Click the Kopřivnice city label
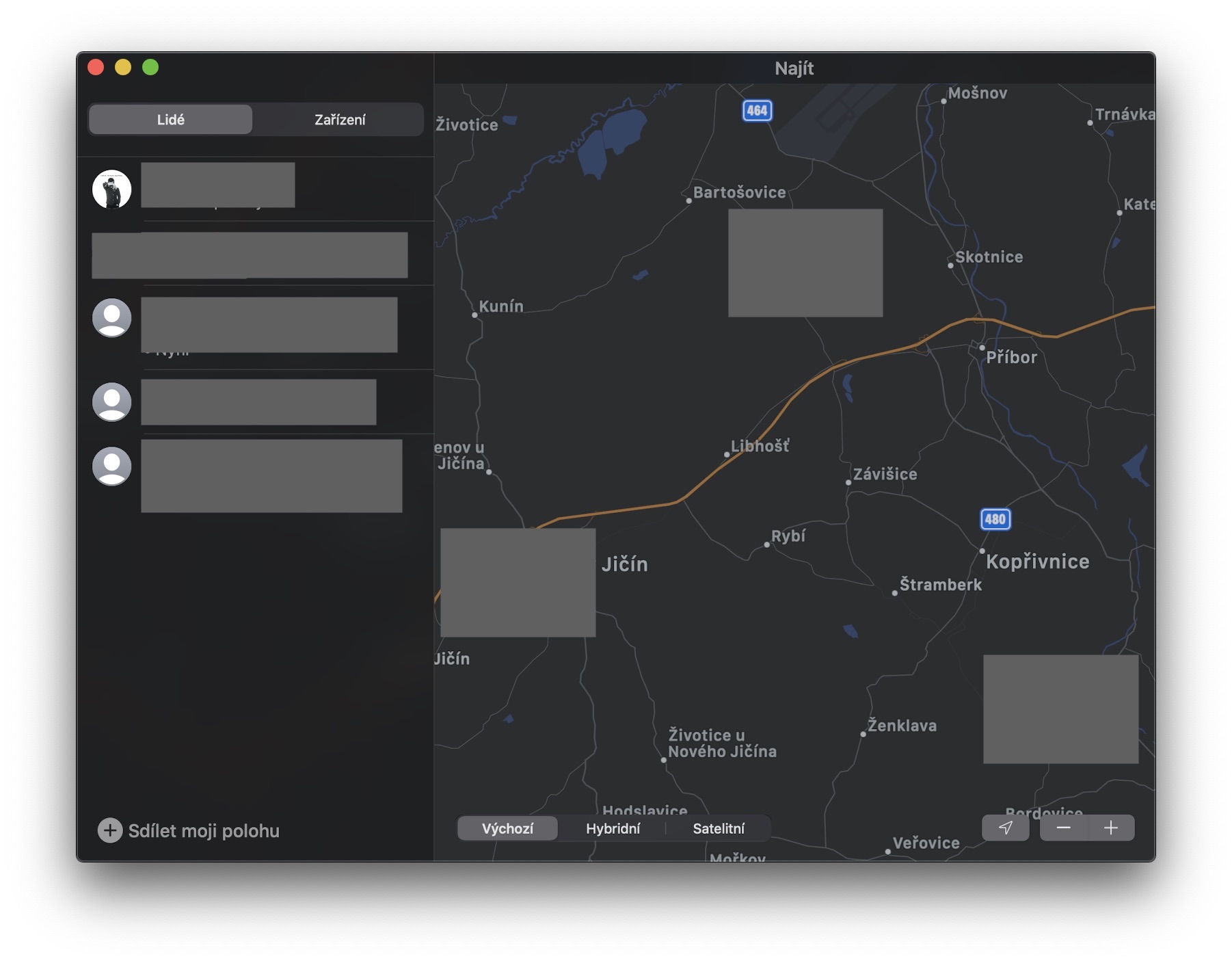This screenshot has width=1232, height=963. [x=1037, y=562]
